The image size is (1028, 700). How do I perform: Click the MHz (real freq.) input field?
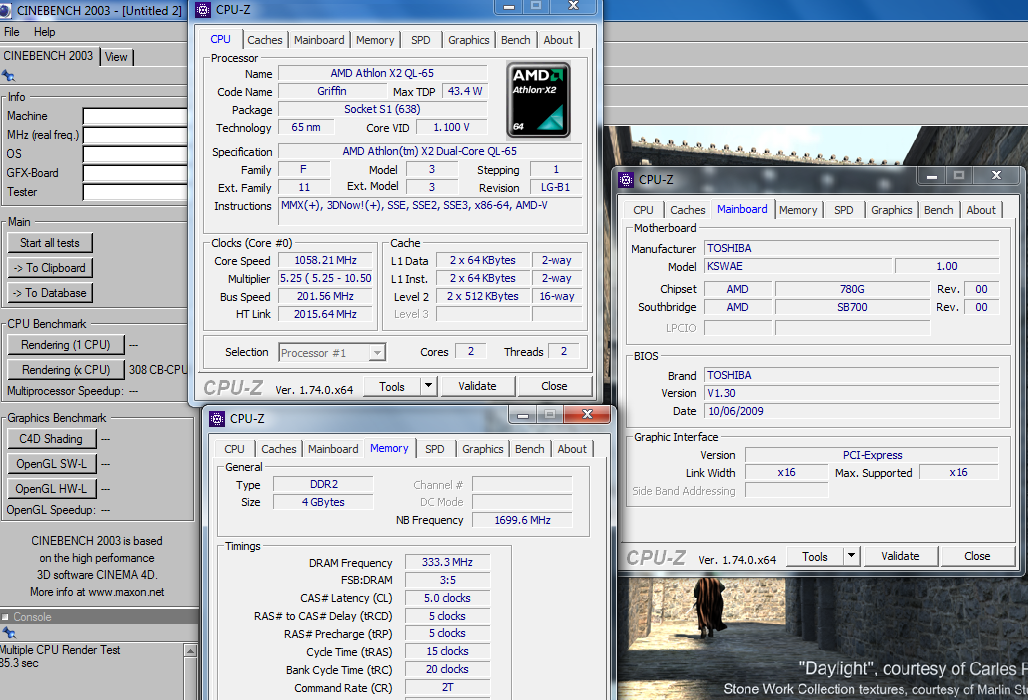click(x=135, y=136)
